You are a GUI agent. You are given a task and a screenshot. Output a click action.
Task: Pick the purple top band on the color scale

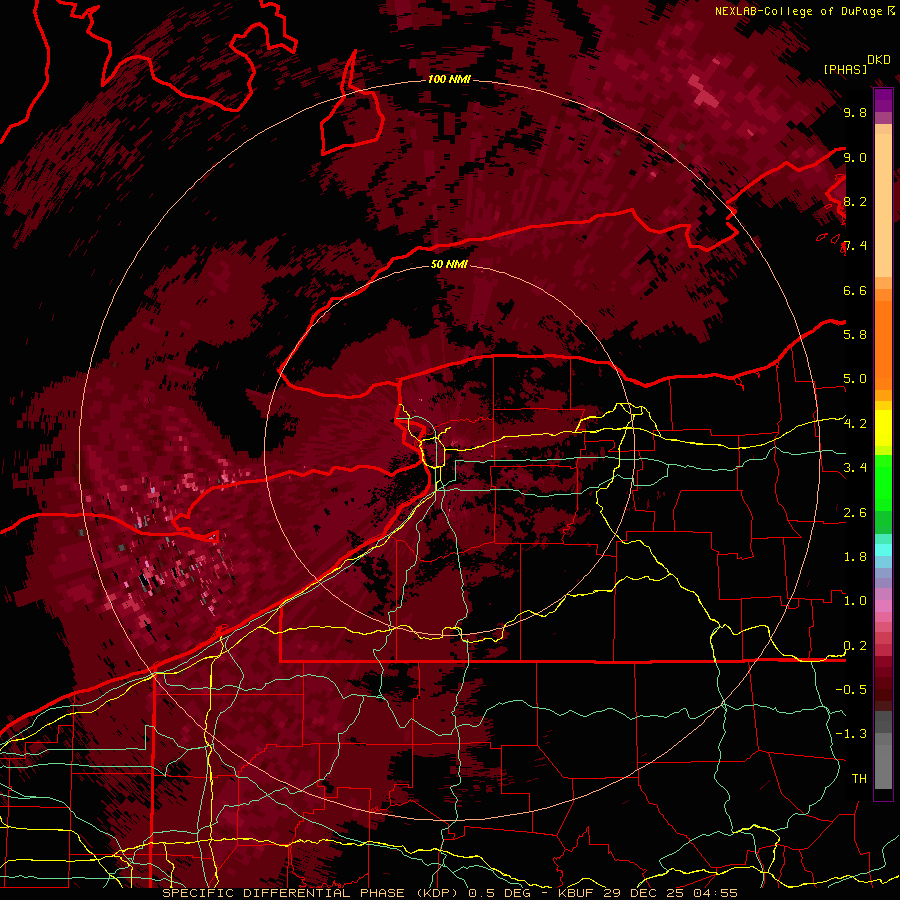pos(883,100)
